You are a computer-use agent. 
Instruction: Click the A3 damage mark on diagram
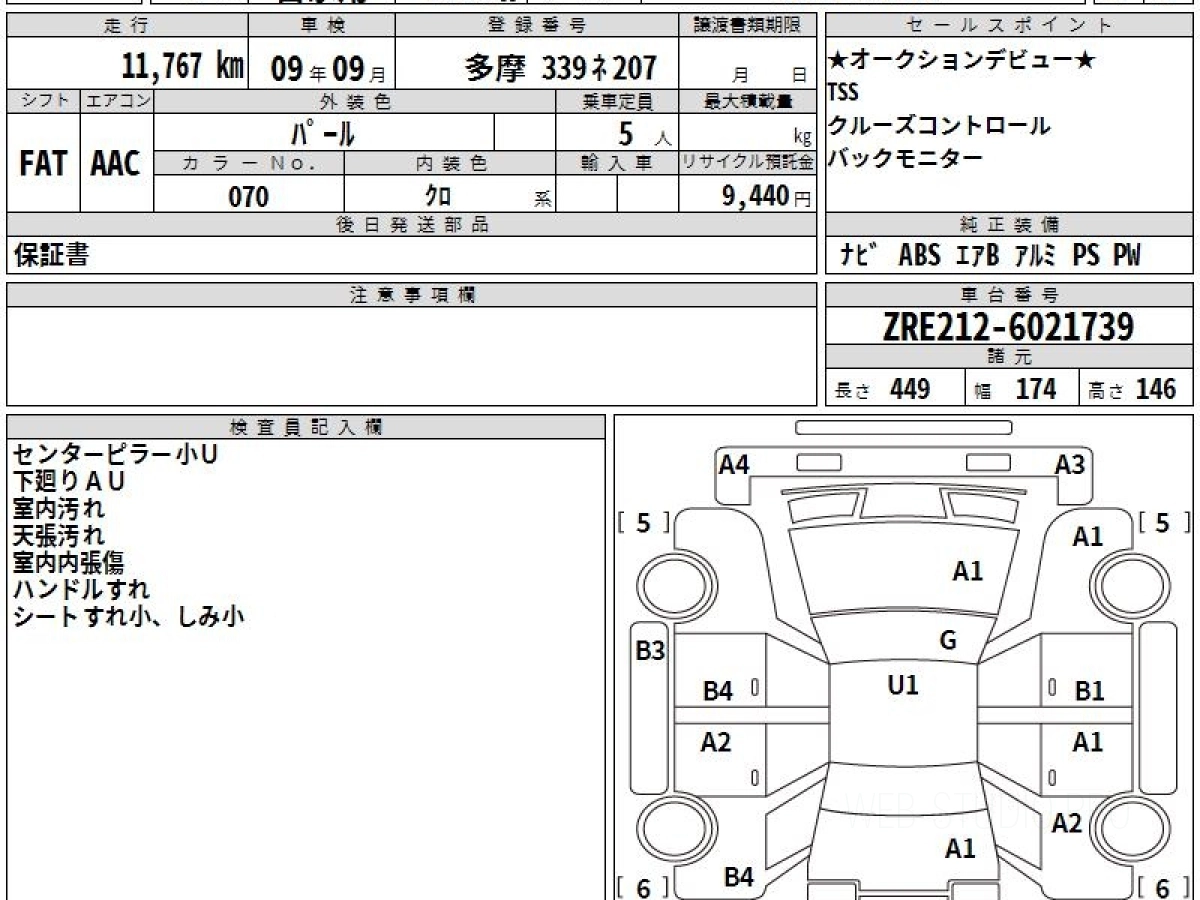1070,464
